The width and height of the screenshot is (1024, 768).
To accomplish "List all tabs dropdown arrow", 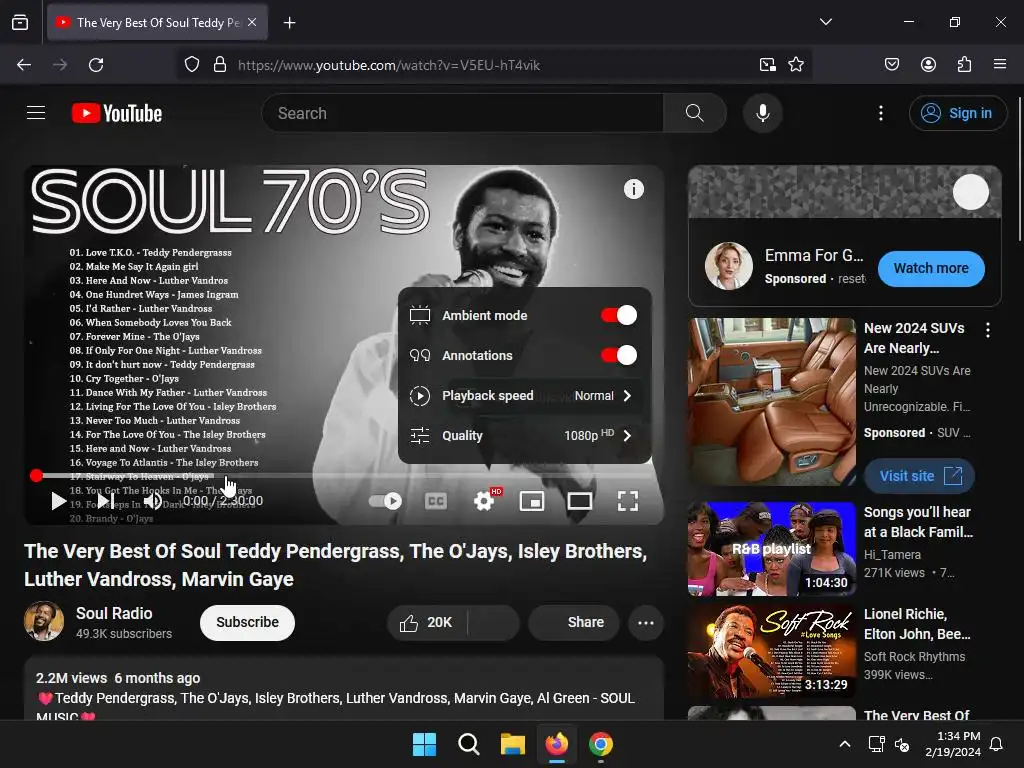I will click(825, 22).
